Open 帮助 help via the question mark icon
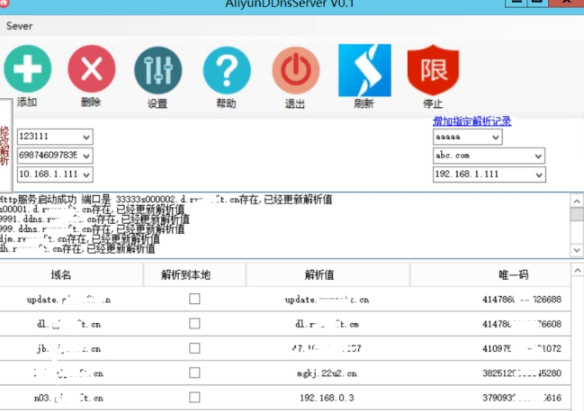This screenshot has width=584, height=411. (x=227, y=70)
